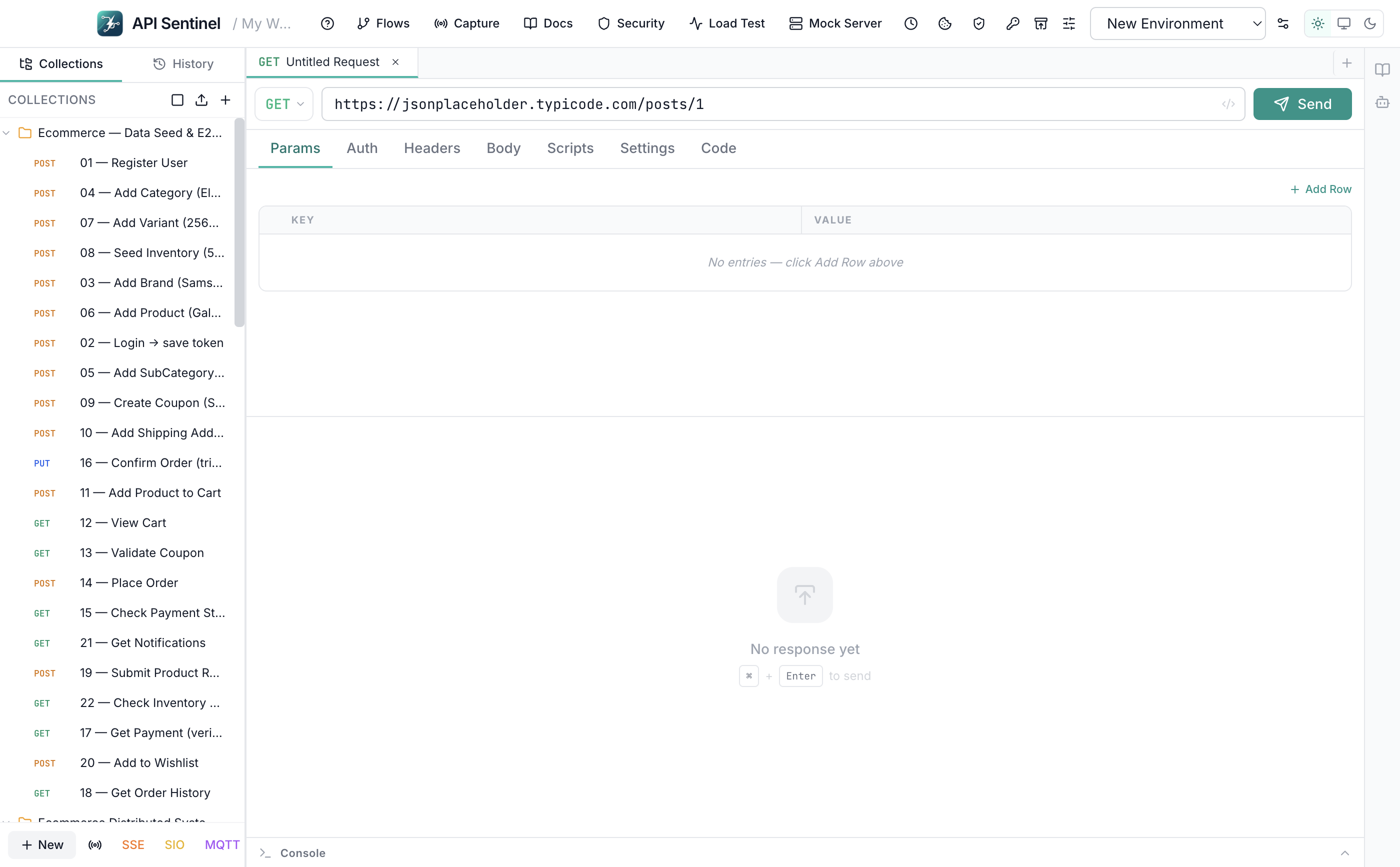Open the Console panel label
1400x867 pixels.
point(302,853)
